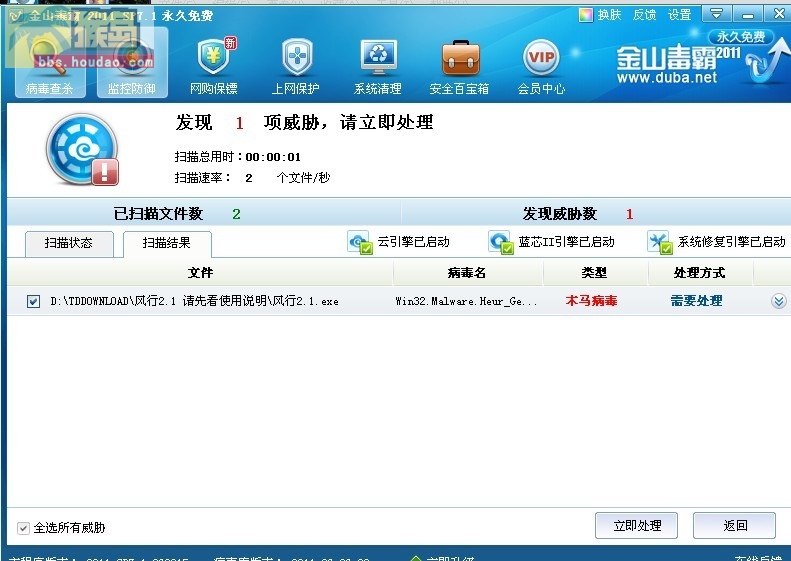791x561 pixels.
Task: Open the 会员中心 VIP center
Action: 541,67
